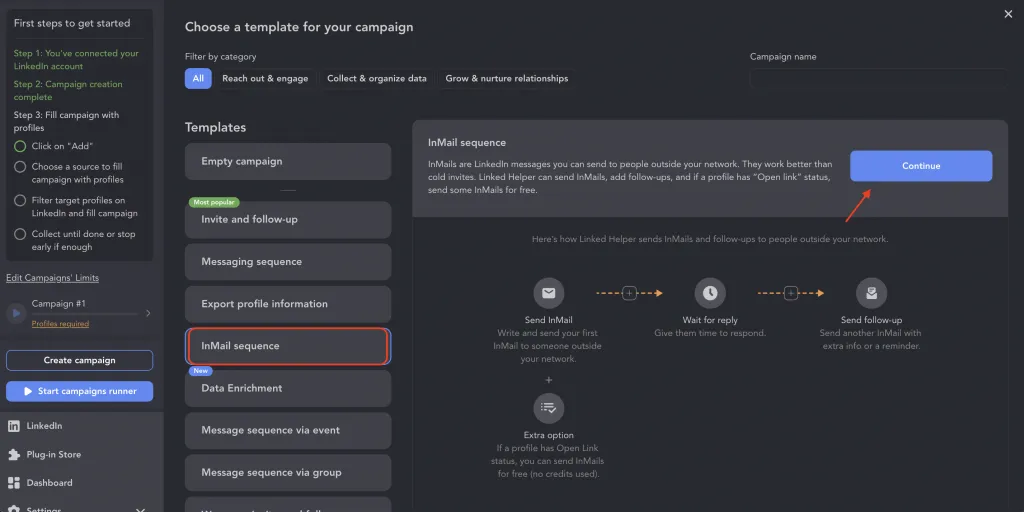The image size is (1024, 512).
Task: Collapse sidebar menu chevron near Settings
Action: (x=140, y=509)
